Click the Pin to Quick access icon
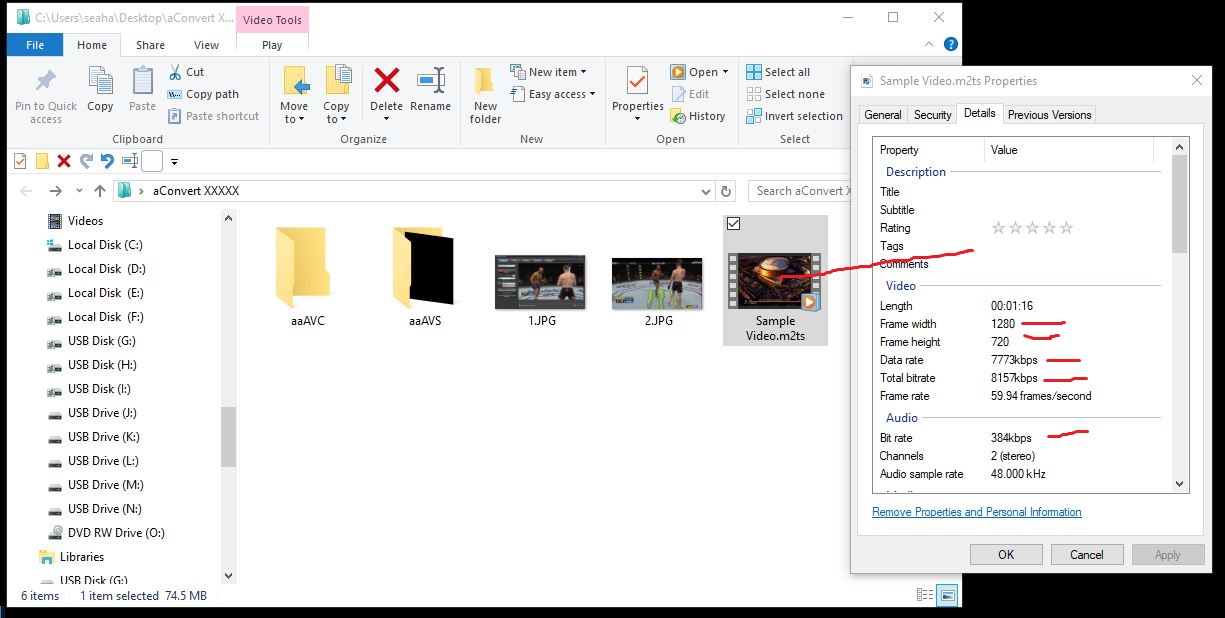1225x618 pixels. click(45, 82)
